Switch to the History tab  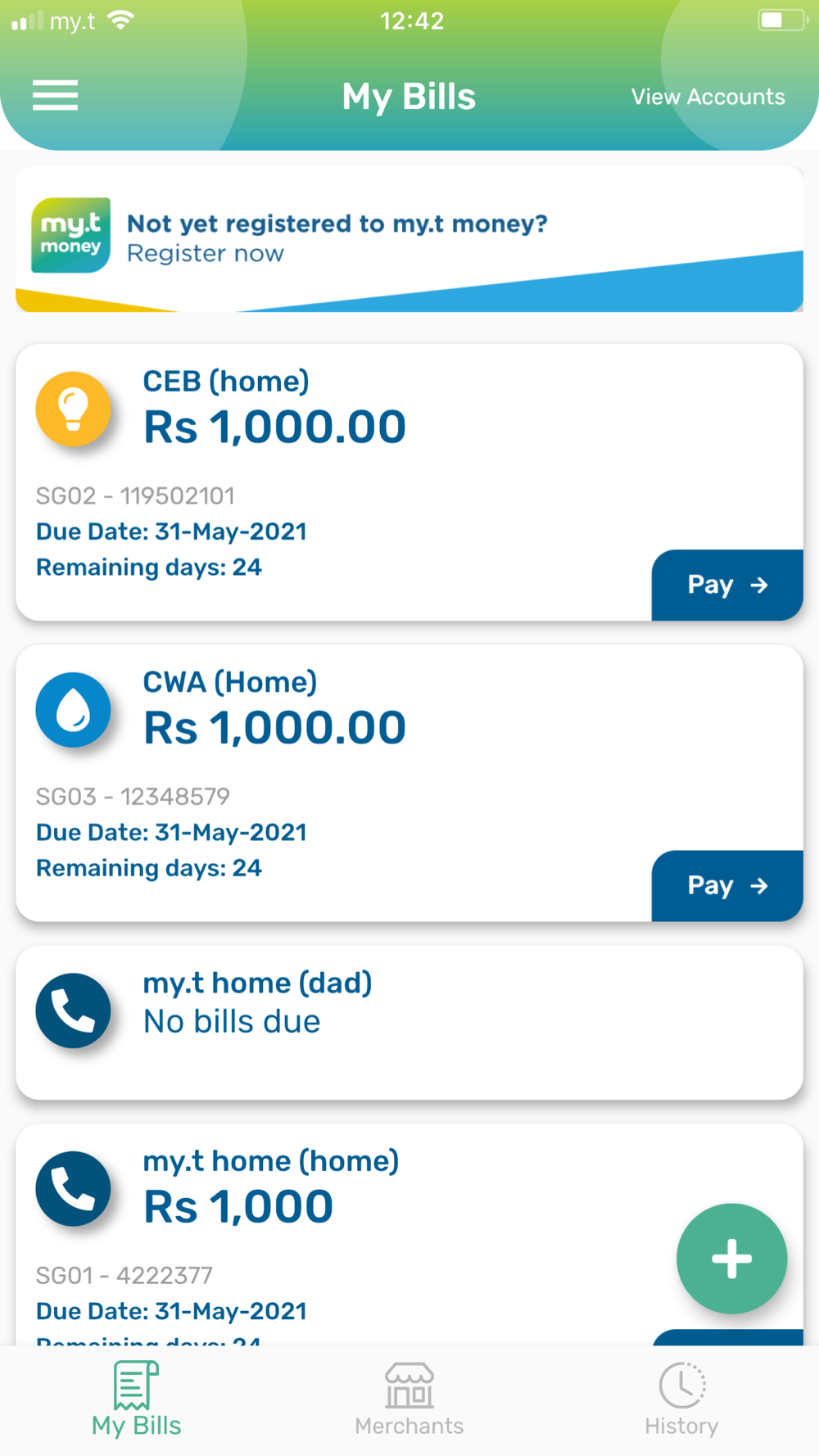[681, 1399]
